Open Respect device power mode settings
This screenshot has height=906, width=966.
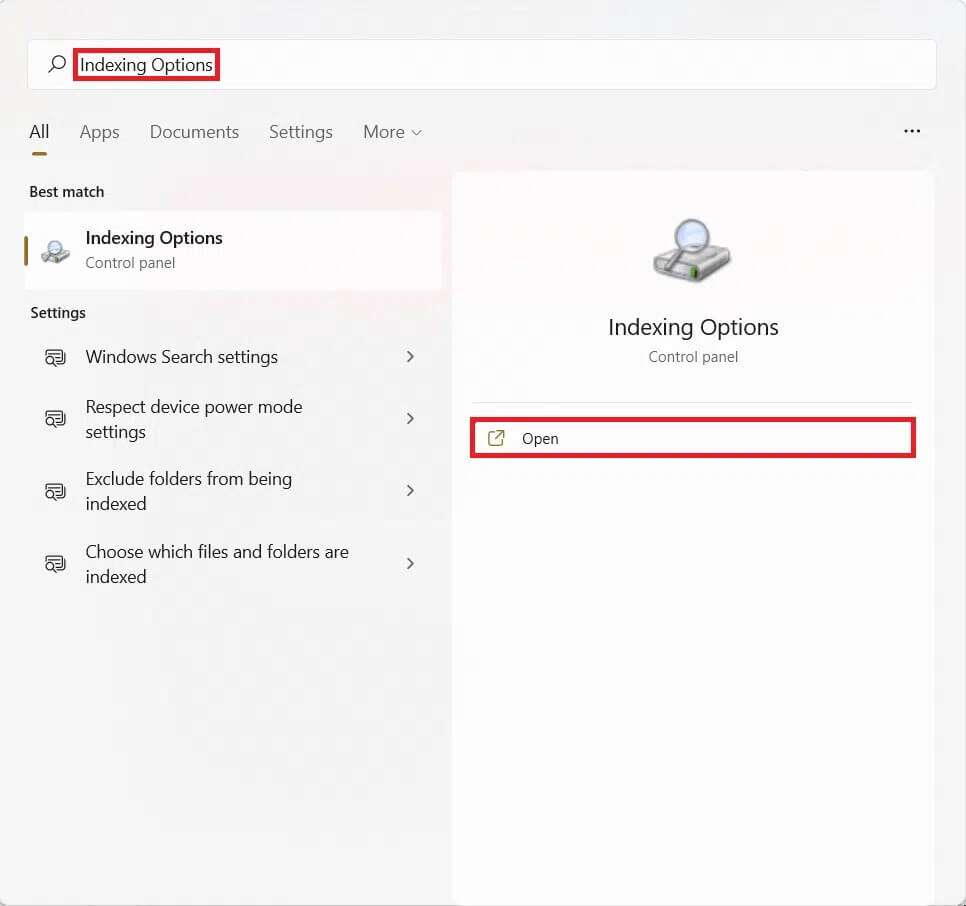tap(233, 419)
